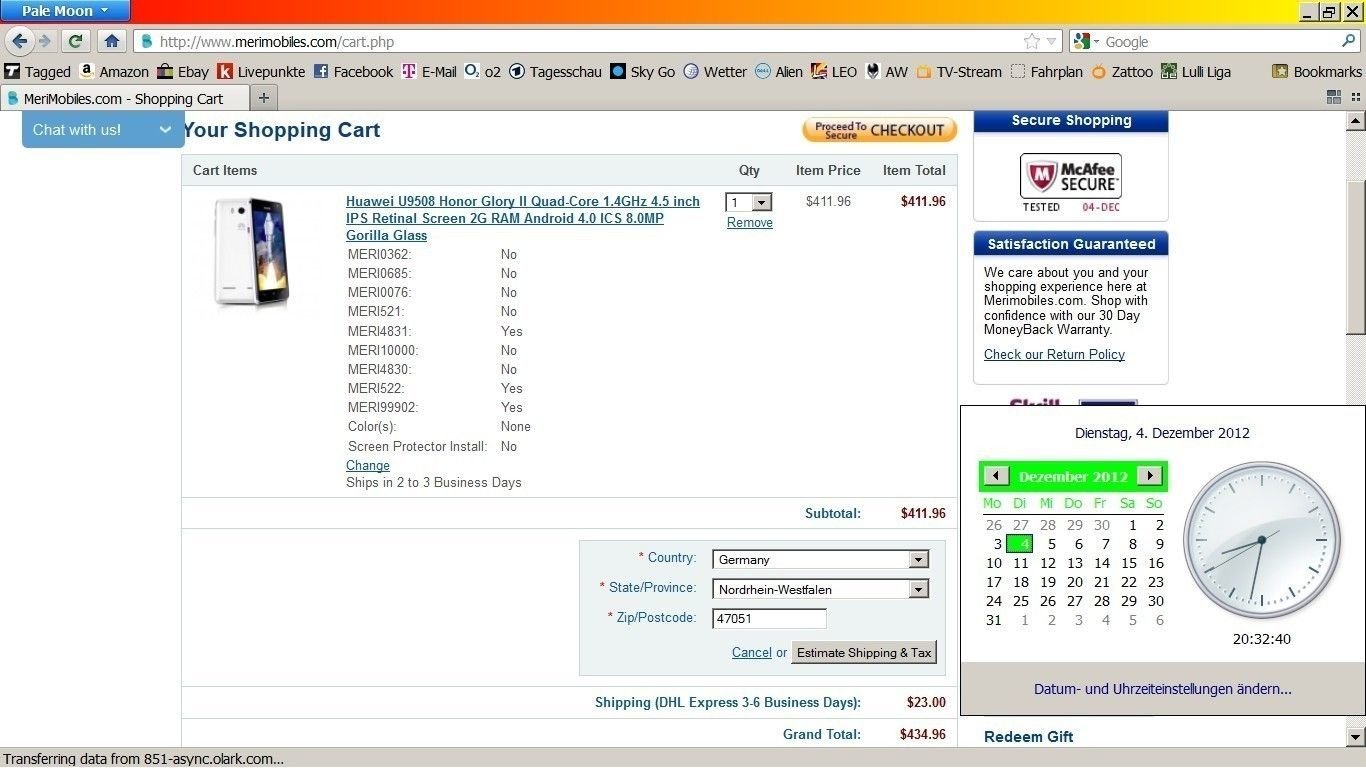This screenshot has width=1366, height=768.
Task: Open the tab groups grid icon
Action: pyautogui.click(x=1334, y=97)
